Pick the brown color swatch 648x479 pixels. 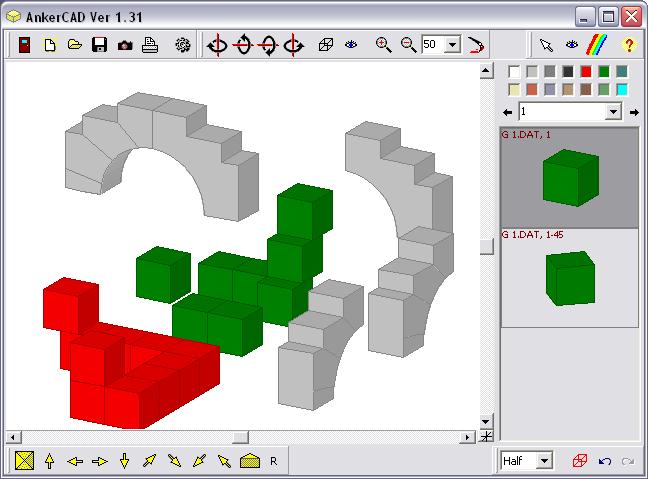(x=586, y=90)
